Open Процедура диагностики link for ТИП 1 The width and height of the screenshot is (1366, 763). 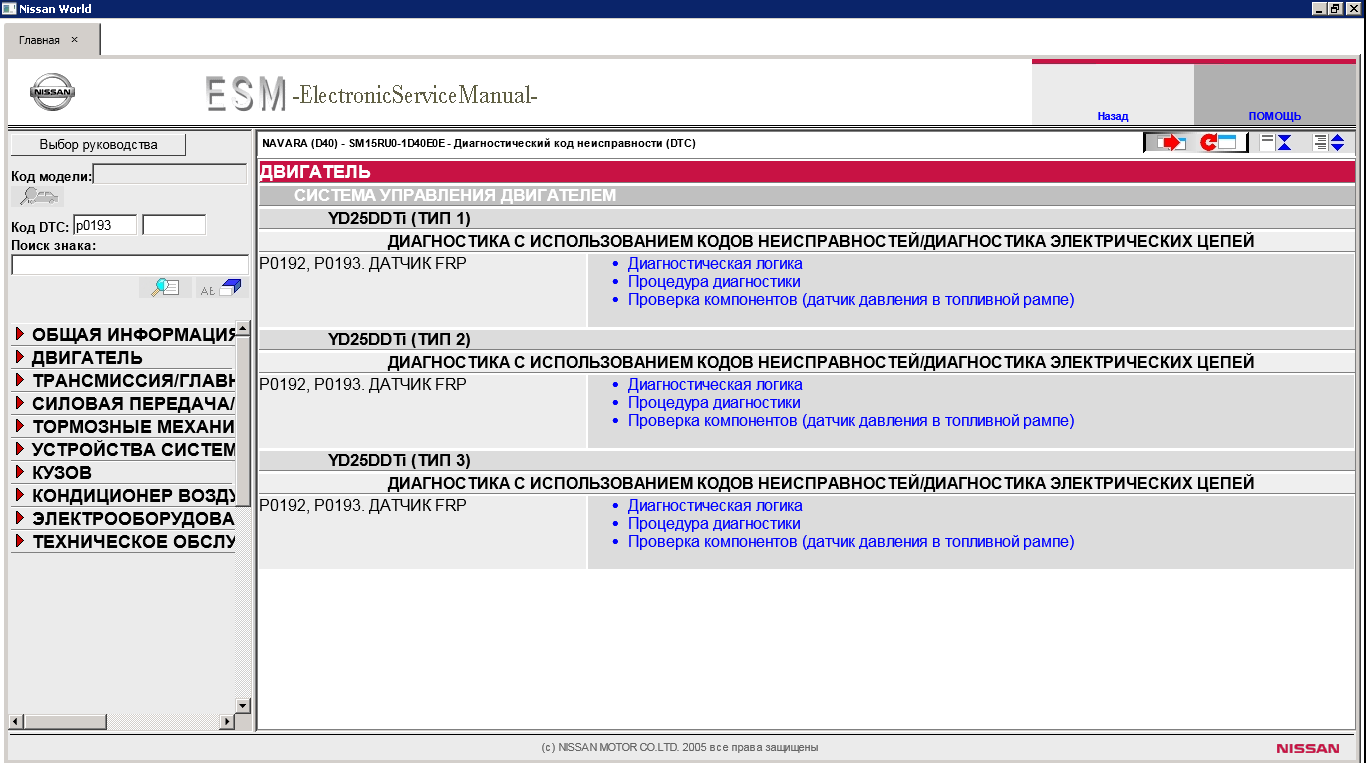click(x=713, y=282)
